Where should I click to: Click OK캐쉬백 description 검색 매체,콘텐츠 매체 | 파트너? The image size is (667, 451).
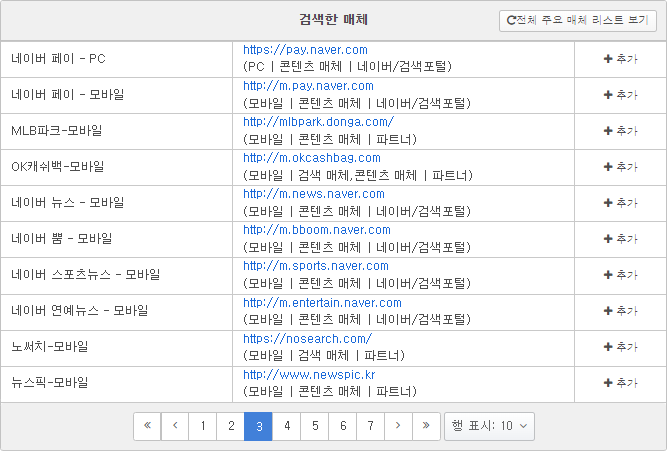tap(358, 175)
